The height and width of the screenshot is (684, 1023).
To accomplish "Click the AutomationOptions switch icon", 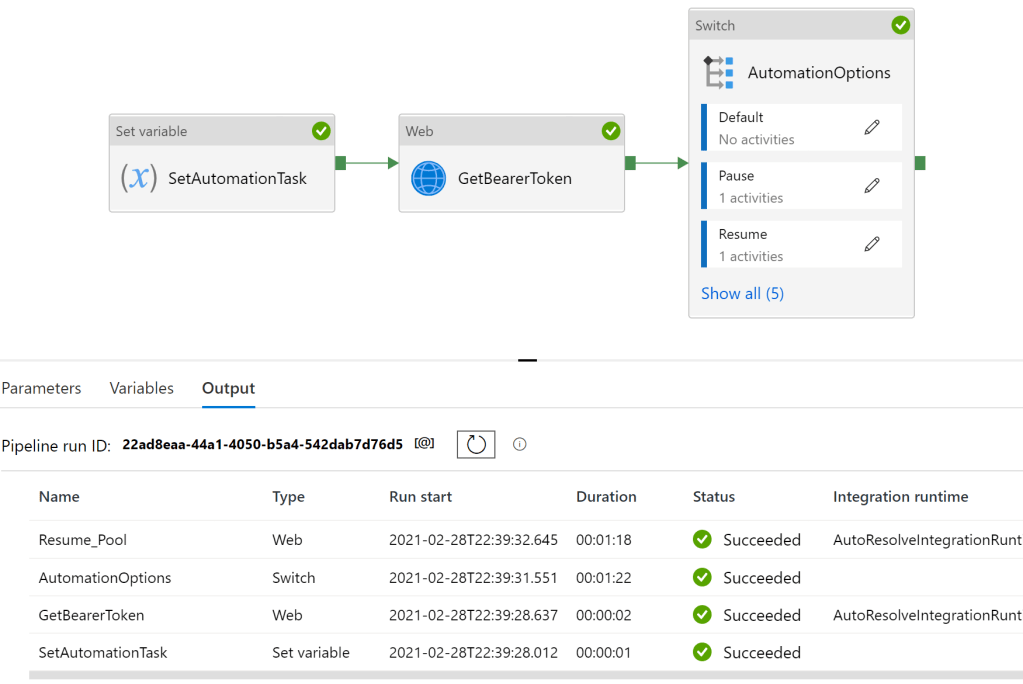I will (719, 73).
